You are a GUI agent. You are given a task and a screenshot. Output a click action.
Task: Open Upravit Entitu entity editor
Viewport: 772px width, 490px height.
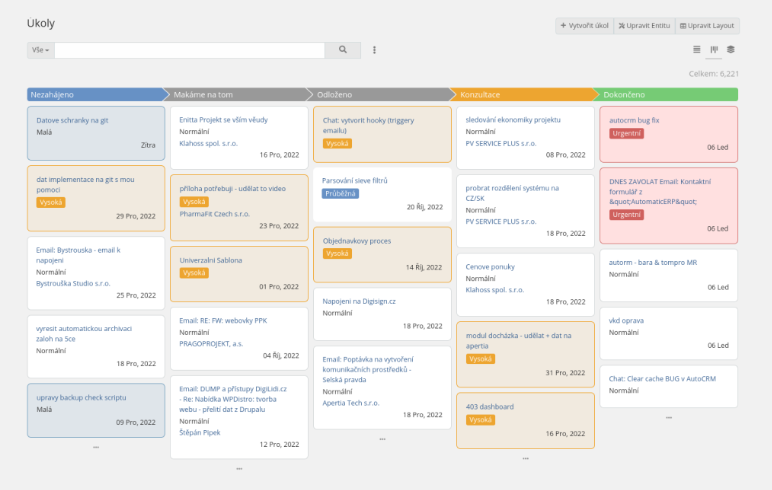tap(644, 26)
